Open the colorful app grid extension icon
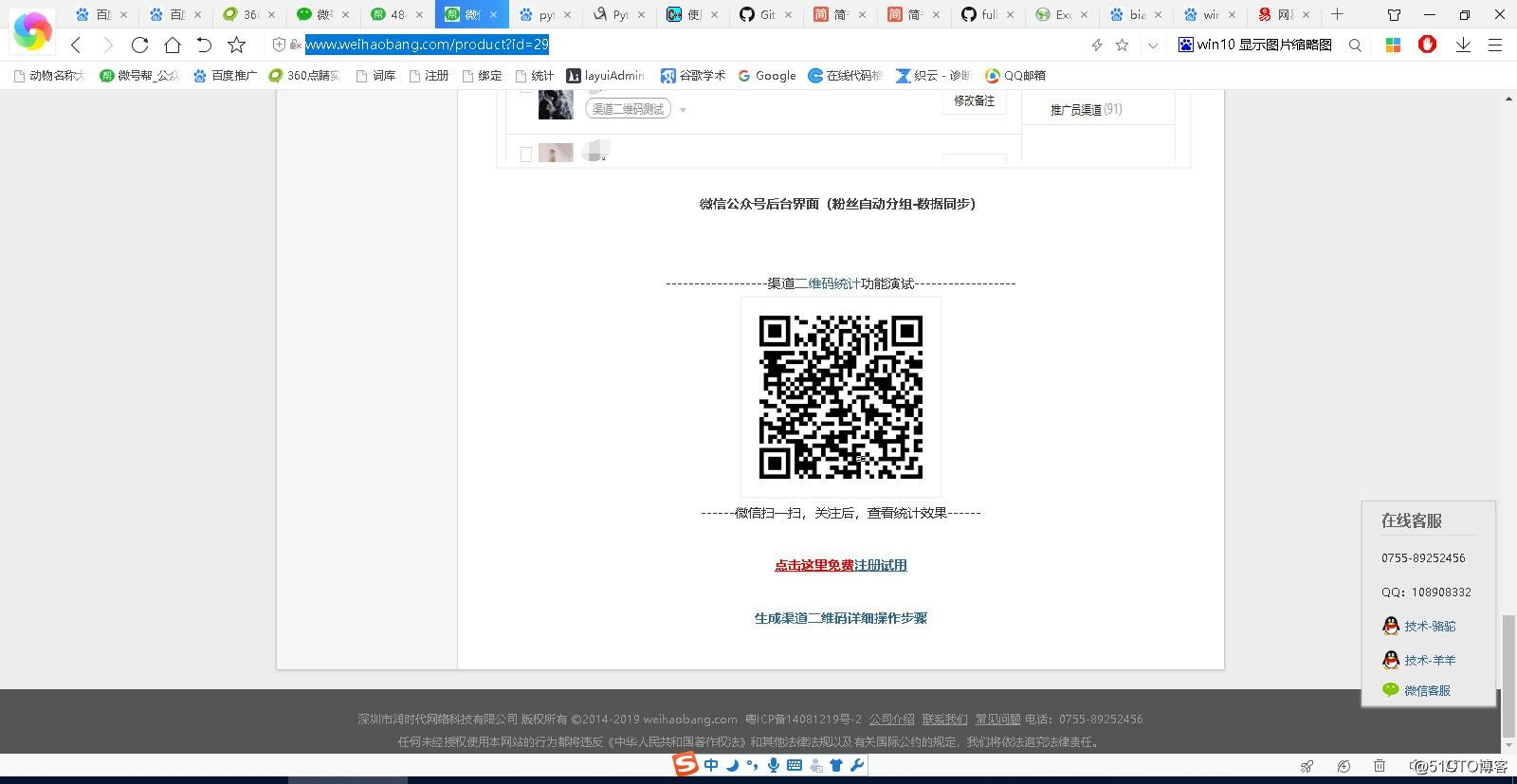The image size is (1517, 784). pos(1393,45)
